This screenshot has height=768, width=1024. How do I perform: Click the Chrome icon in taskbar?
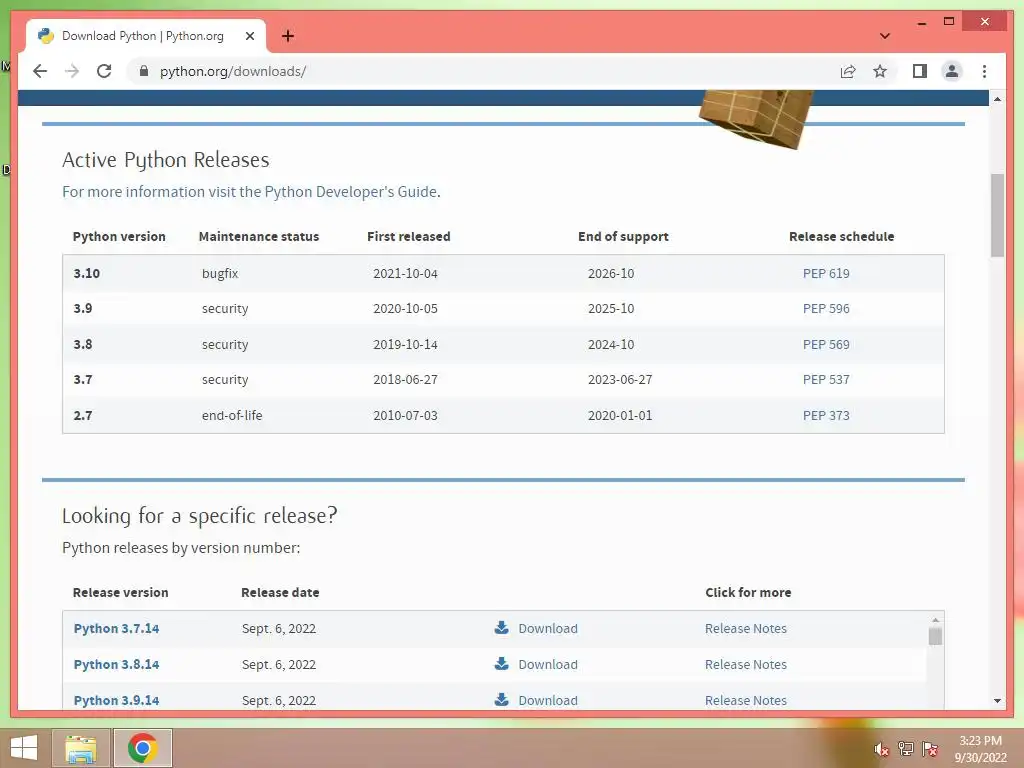coord(142,748)
